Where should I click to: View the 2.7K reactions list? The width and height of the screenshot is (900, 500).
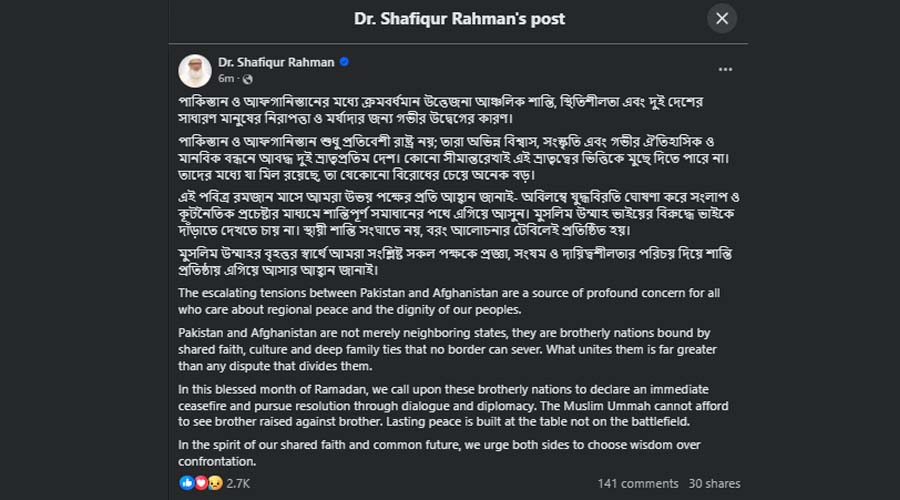tap(238, 483)
